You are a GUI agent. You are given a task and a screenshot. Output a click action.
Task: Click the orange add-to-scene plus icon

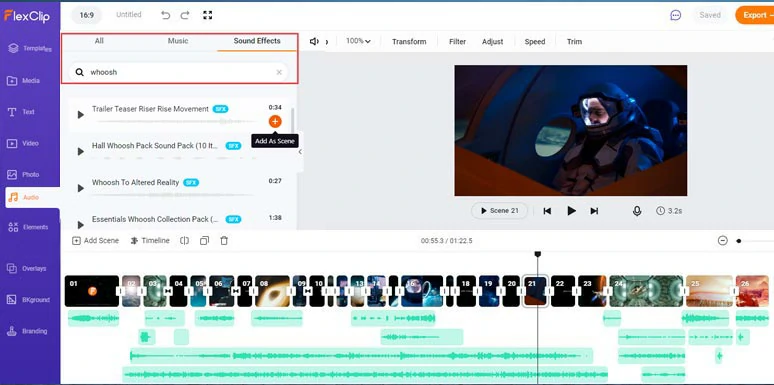275,121
